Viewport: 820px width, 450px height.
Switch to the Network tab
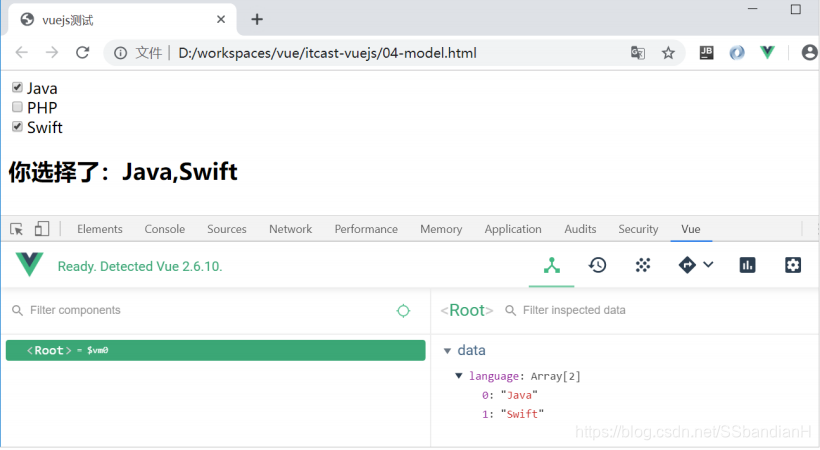click(x=290, y=229)
